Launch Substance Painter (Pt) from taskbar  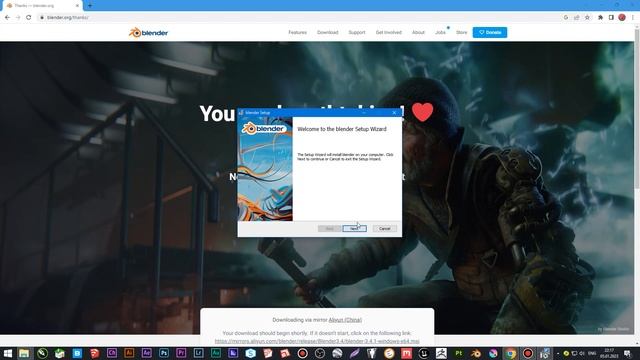(458, 353)
